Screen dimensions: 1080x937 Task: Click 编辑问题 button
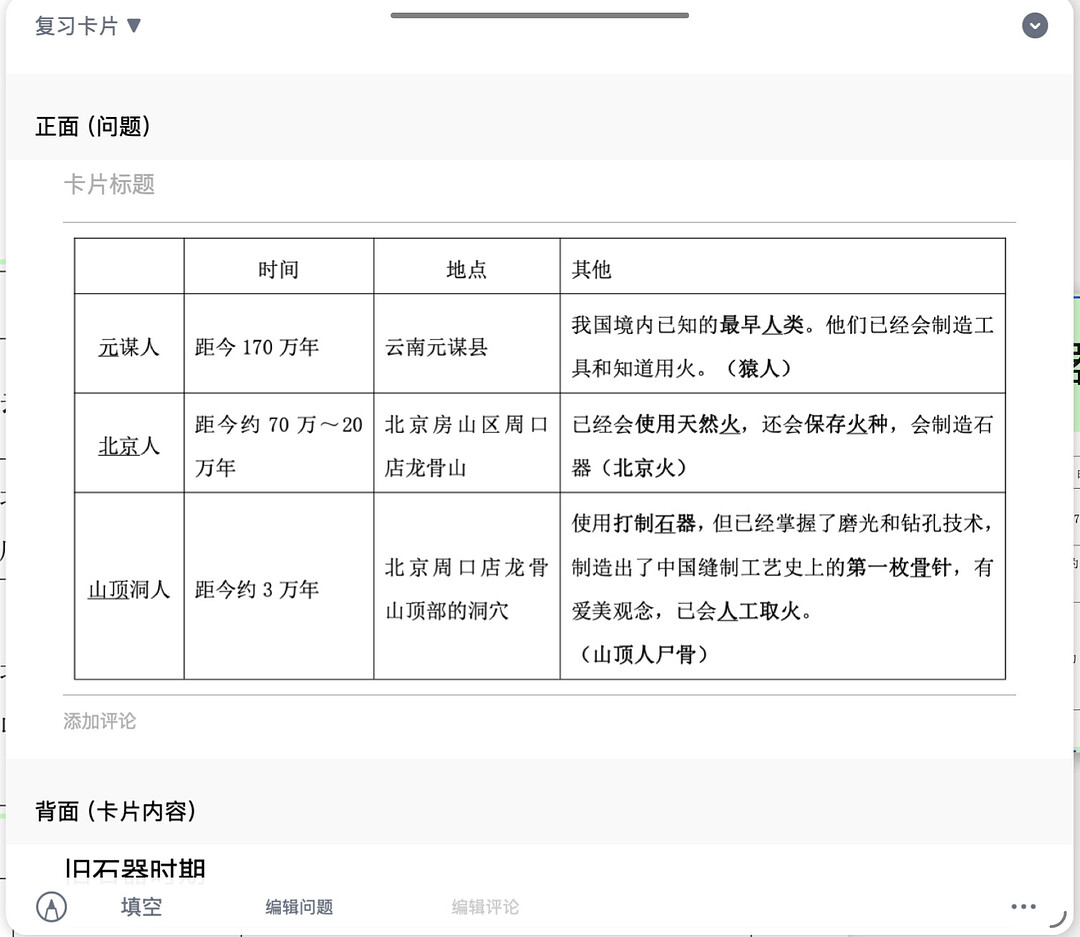[299, 907]
